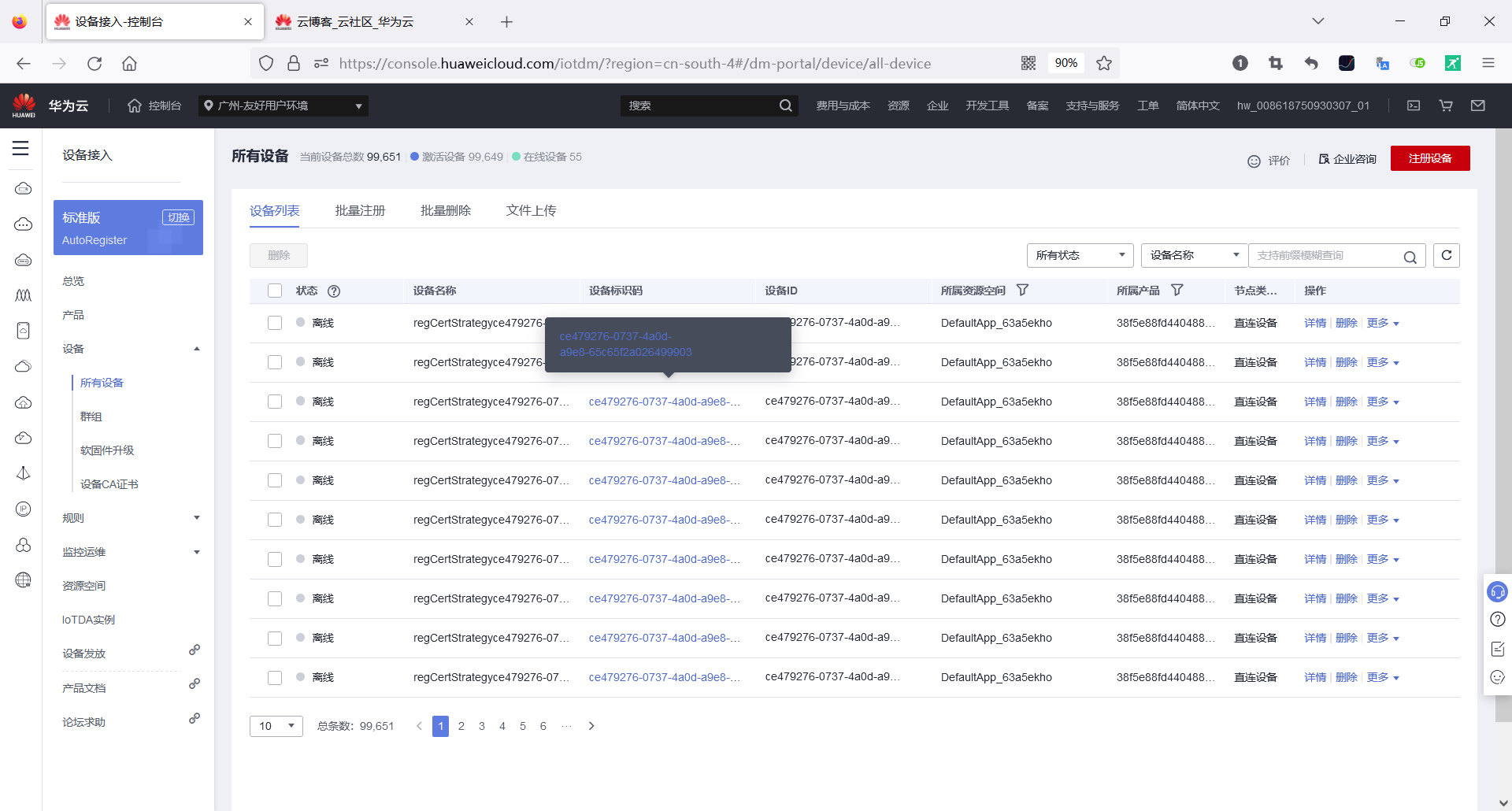Image resolution: width=1512 pixels, height=811 pixels.
Task: Click the globe icon in the left icon rail
Action: pos(24,580)
